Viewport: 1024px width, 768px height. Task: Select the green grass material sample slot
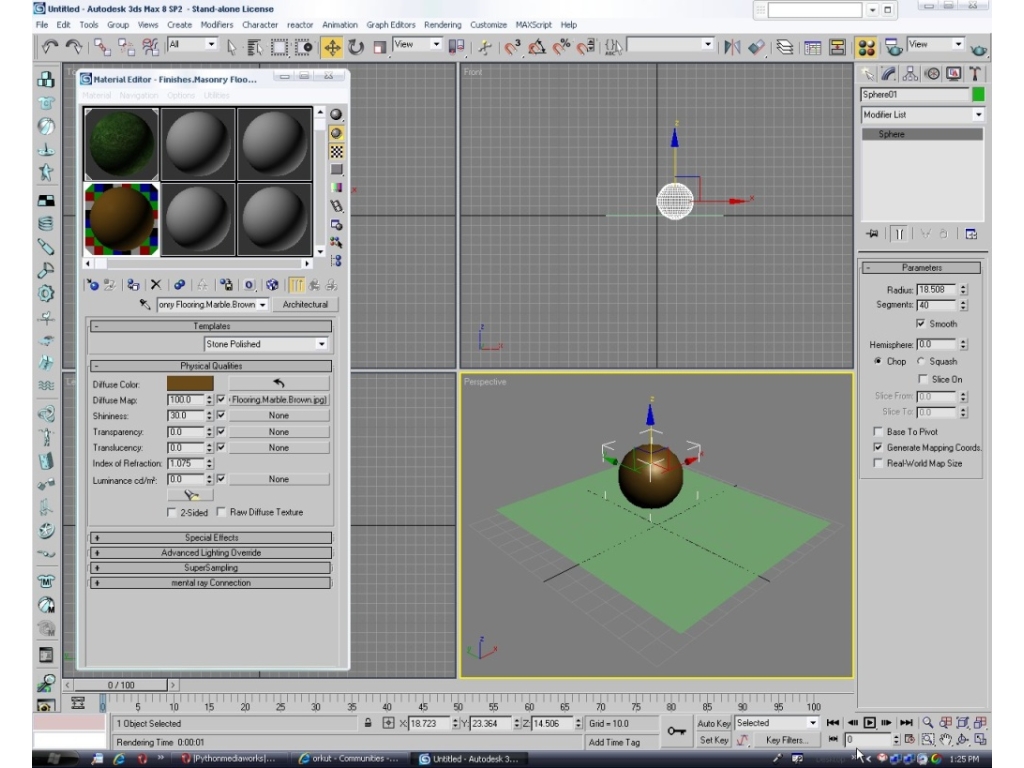pos(121,144)
